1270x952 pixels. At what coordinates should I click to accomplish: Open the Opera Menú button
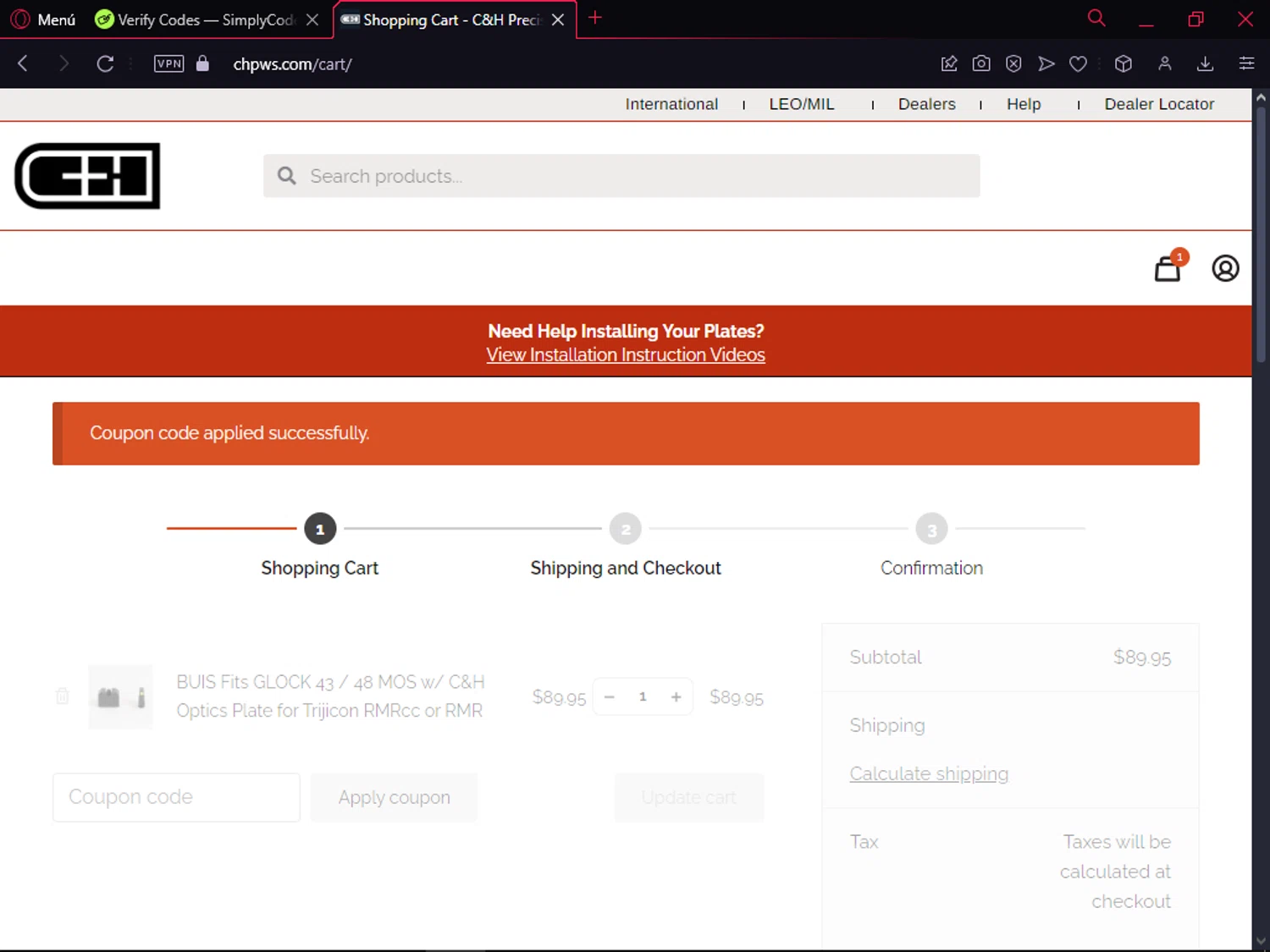(x=43, y=19)
